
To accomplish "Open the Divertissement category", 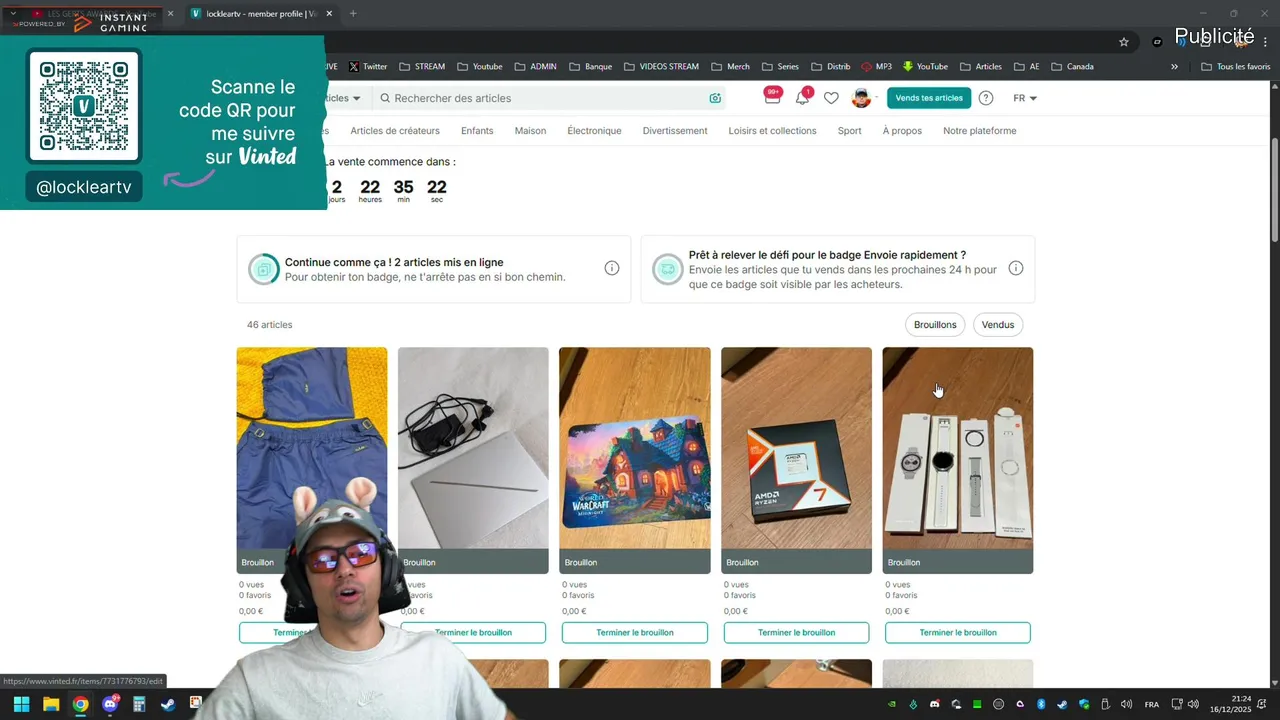I will (675, 131).
